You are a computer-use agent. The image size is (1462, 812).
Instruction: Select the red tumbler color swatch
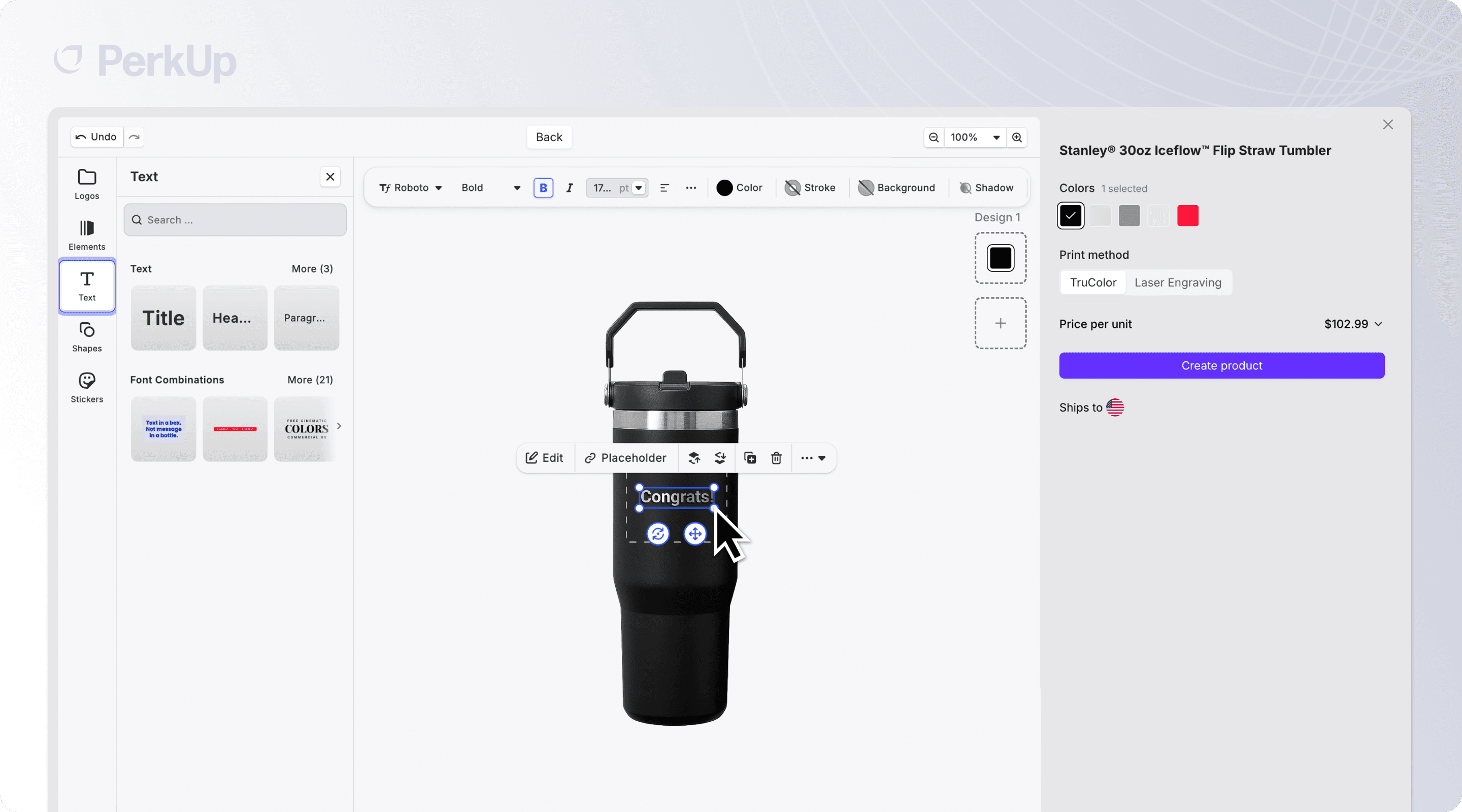[x=1187, y=216]
